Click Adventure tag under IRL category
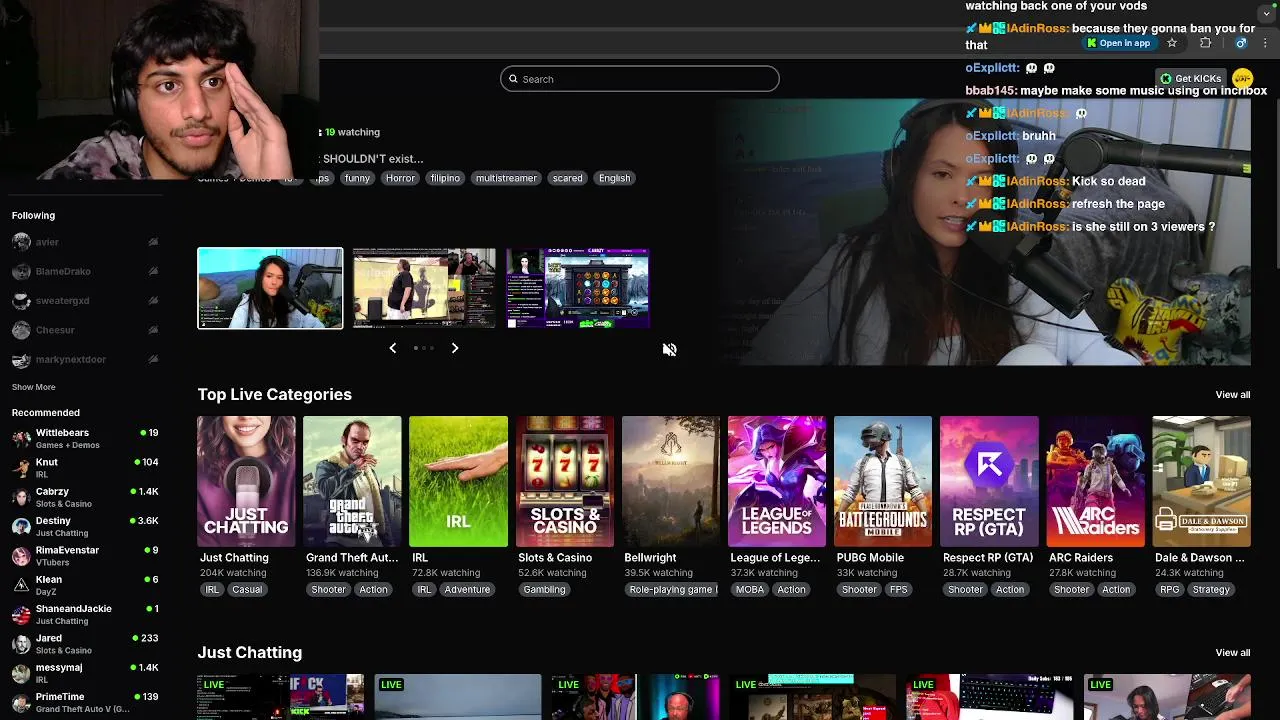The image size is (1280, 720). click(467, 590)
